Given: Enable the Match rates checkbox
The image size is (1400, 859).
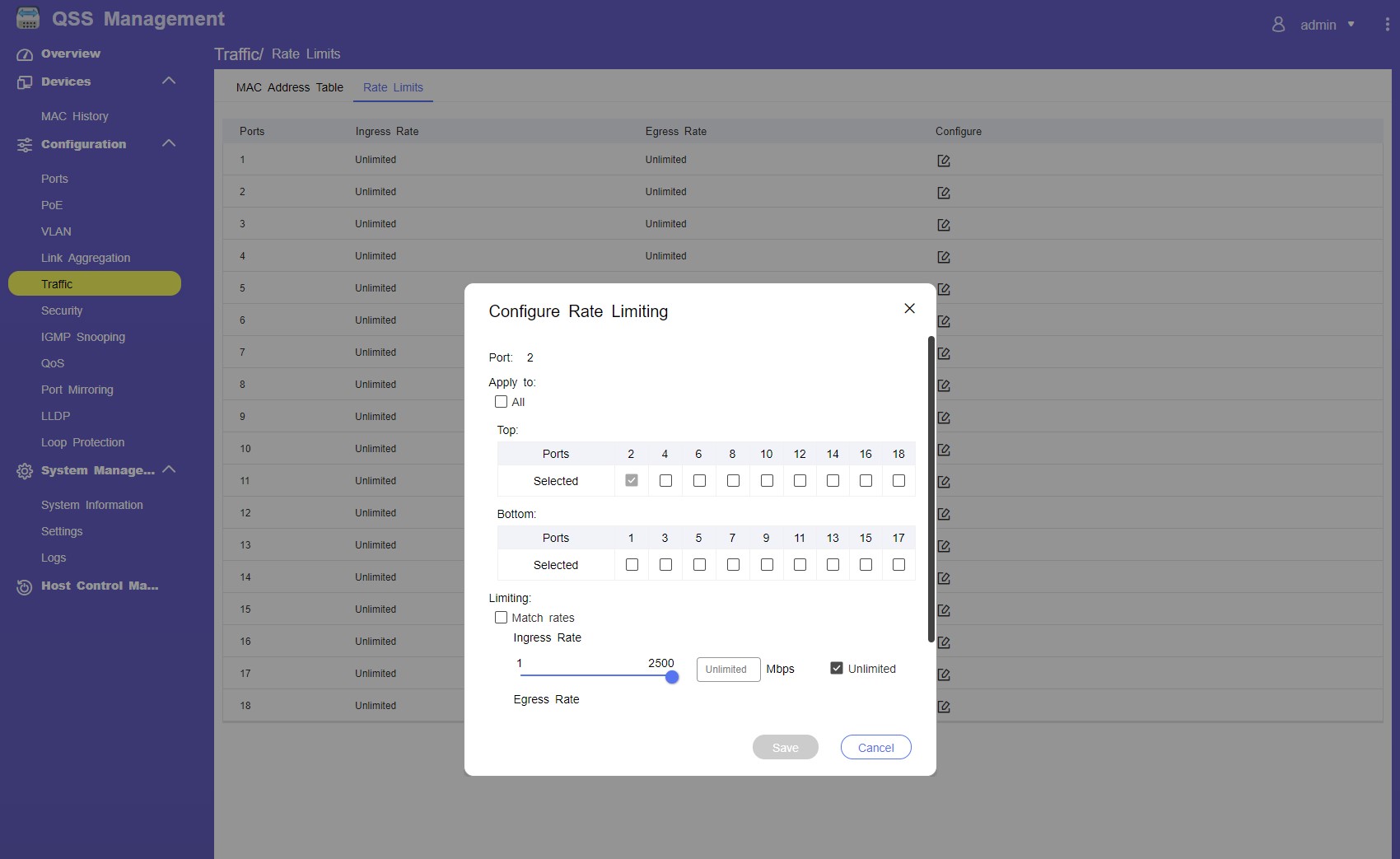Looking at the screenshot, I should pos(501,618).
